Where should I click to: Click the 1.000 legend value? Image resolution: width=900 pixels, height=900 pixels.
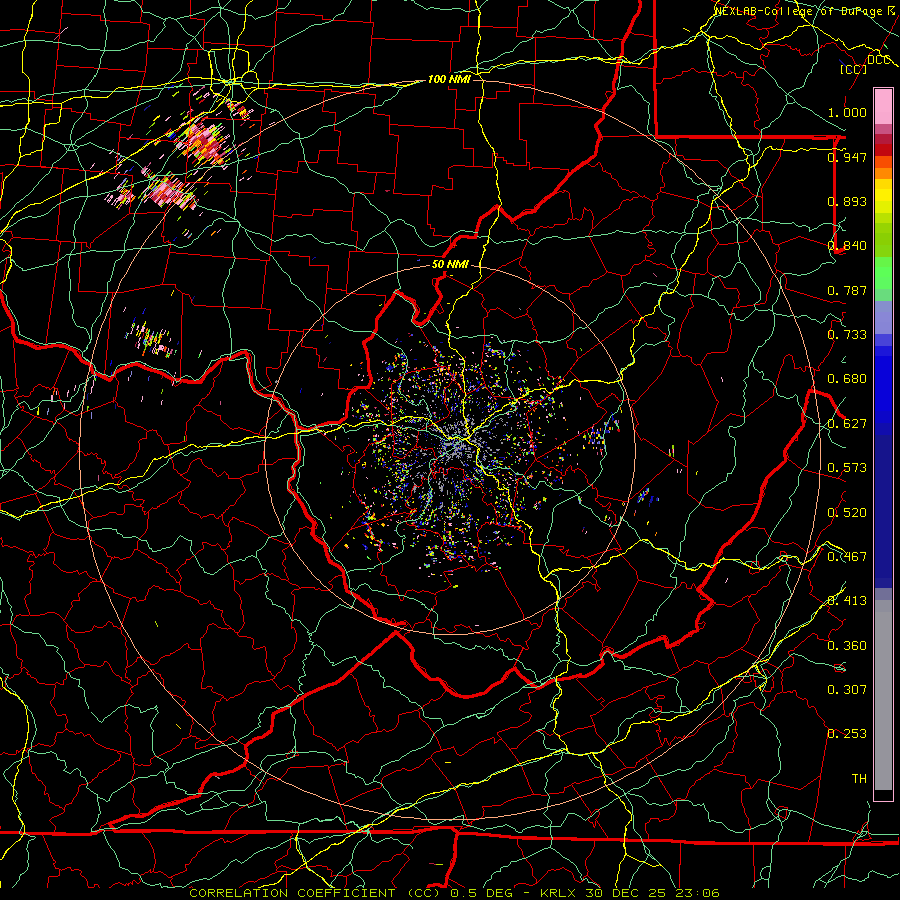point(847,112)
